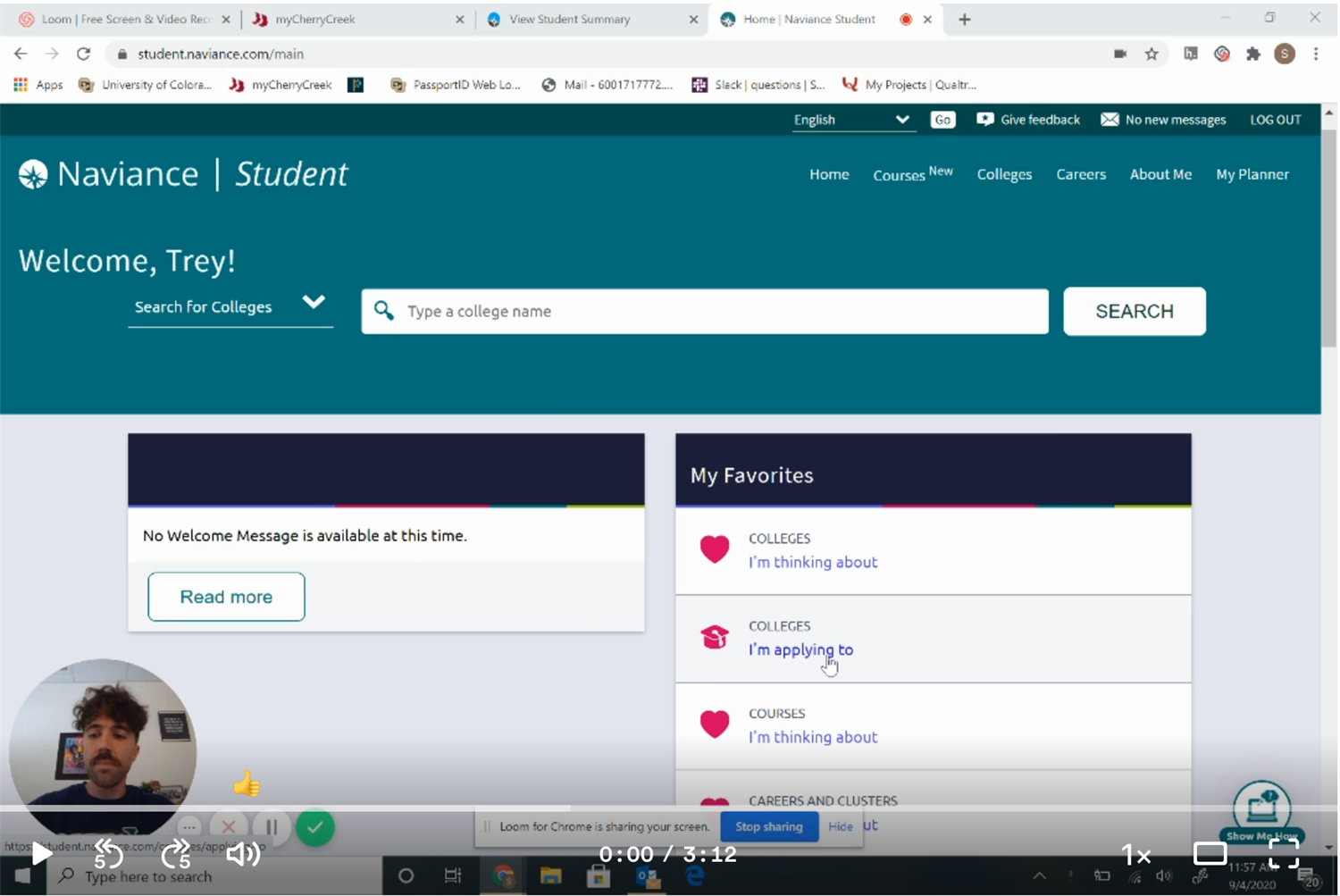Image resolution: width=1340 pixels, height=896 pixels.
Task: Open Courses I'm thinking about link
Action: 813,737
